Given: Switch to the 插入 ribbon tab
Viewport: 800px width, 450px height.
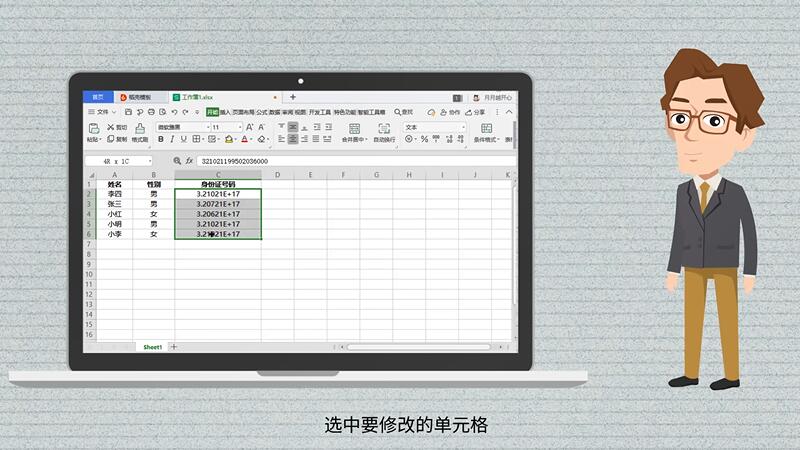Looking at the screenshot, I should (225, 113).
